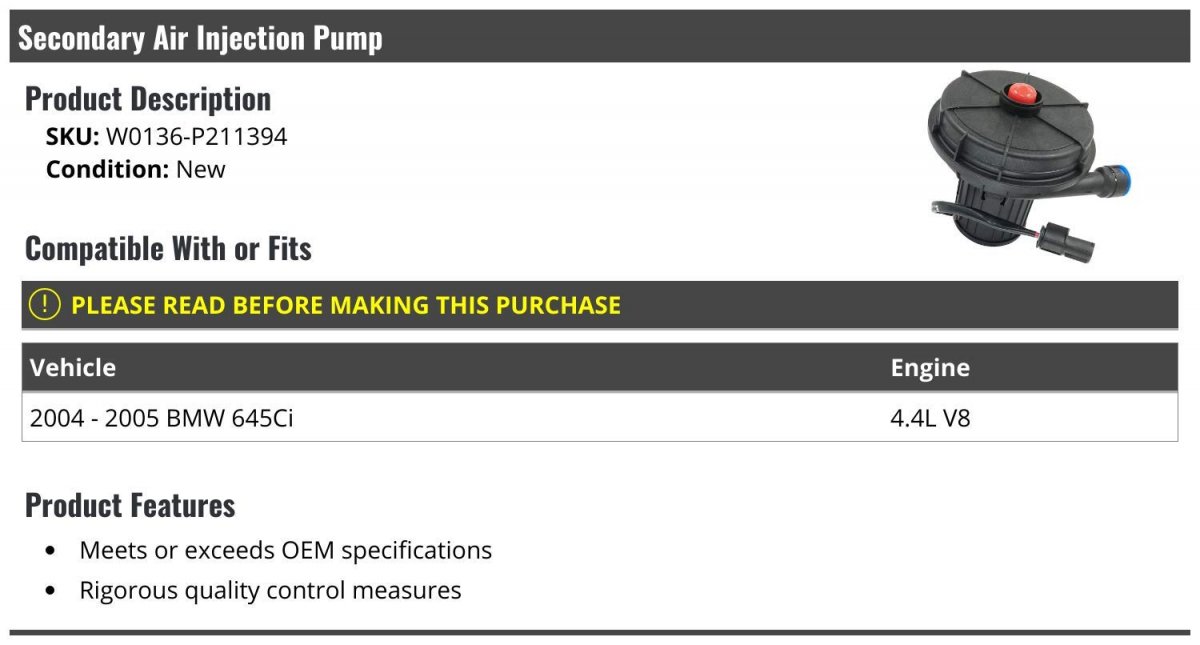Viewport: 1200px width, 645px height.
Task: Open the "PLEASE READ BEFORE MAKING THIS PURCHASE" notice
Action: pyautogui.click(x=346, y=305)
